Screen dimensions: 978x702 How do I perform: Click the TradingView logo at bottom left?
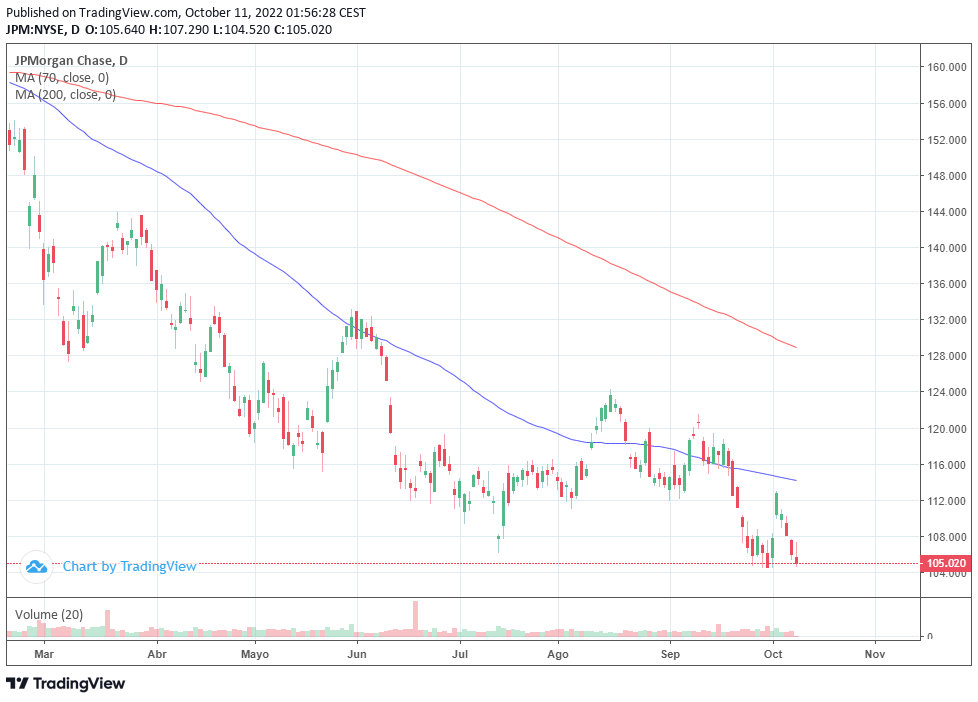pyautogui.click(x=66, y=683)
